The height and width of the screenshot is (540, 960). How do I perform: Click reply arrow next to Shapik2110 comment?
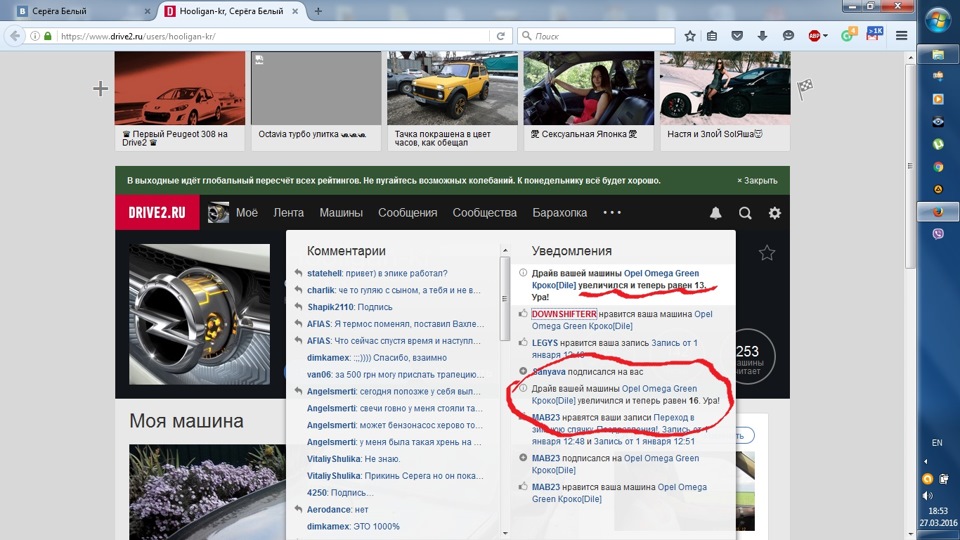[x=298, y=307]
